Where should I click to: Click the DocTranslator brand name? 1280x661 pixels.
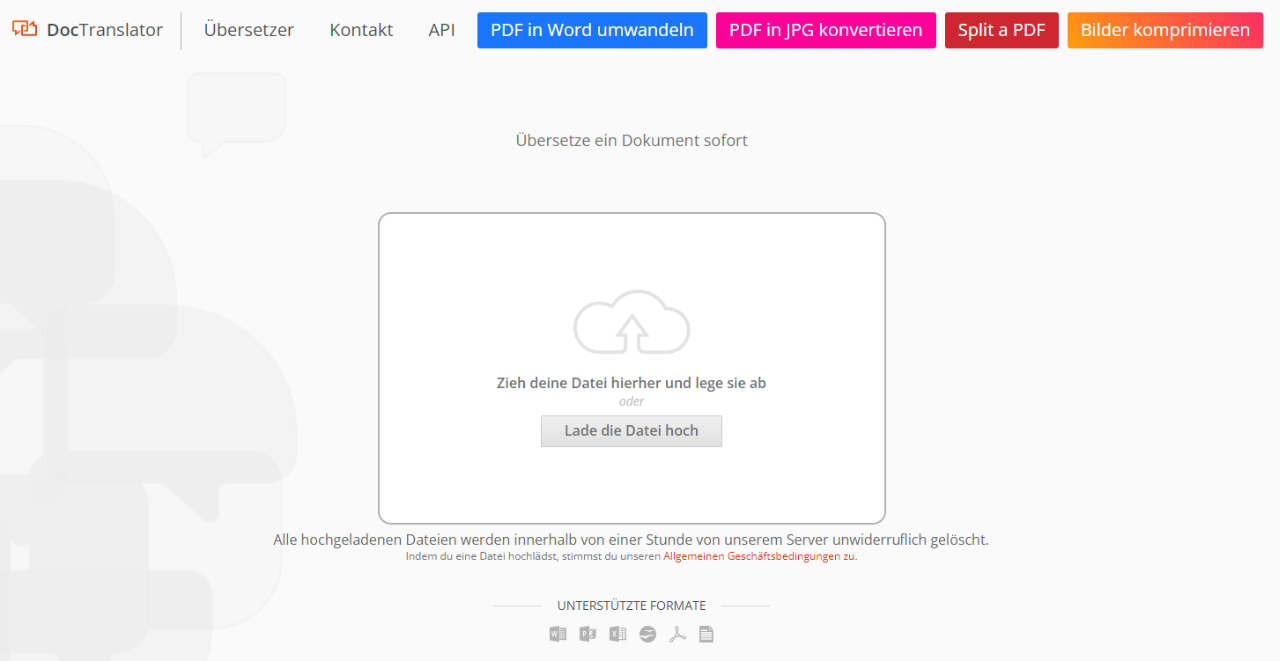click(104, 30)
